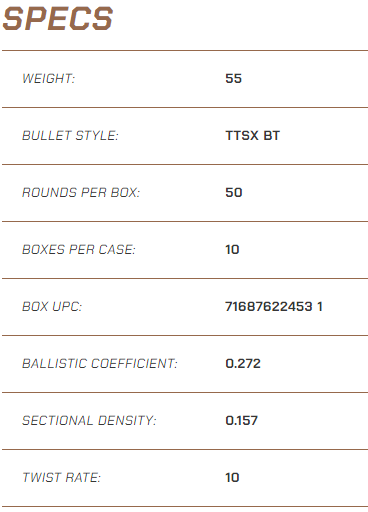Click the TTSX BT bullet style value

[x=252, y=136]
